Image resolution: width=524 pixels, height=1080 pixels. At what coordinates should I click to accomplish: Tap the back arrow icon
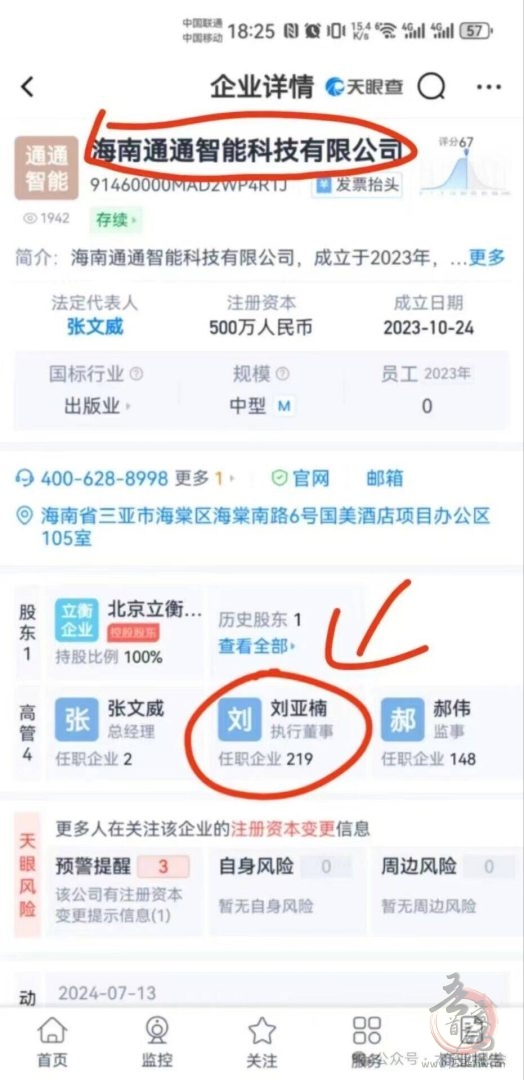pyautogui.click(x=27, y=87)
